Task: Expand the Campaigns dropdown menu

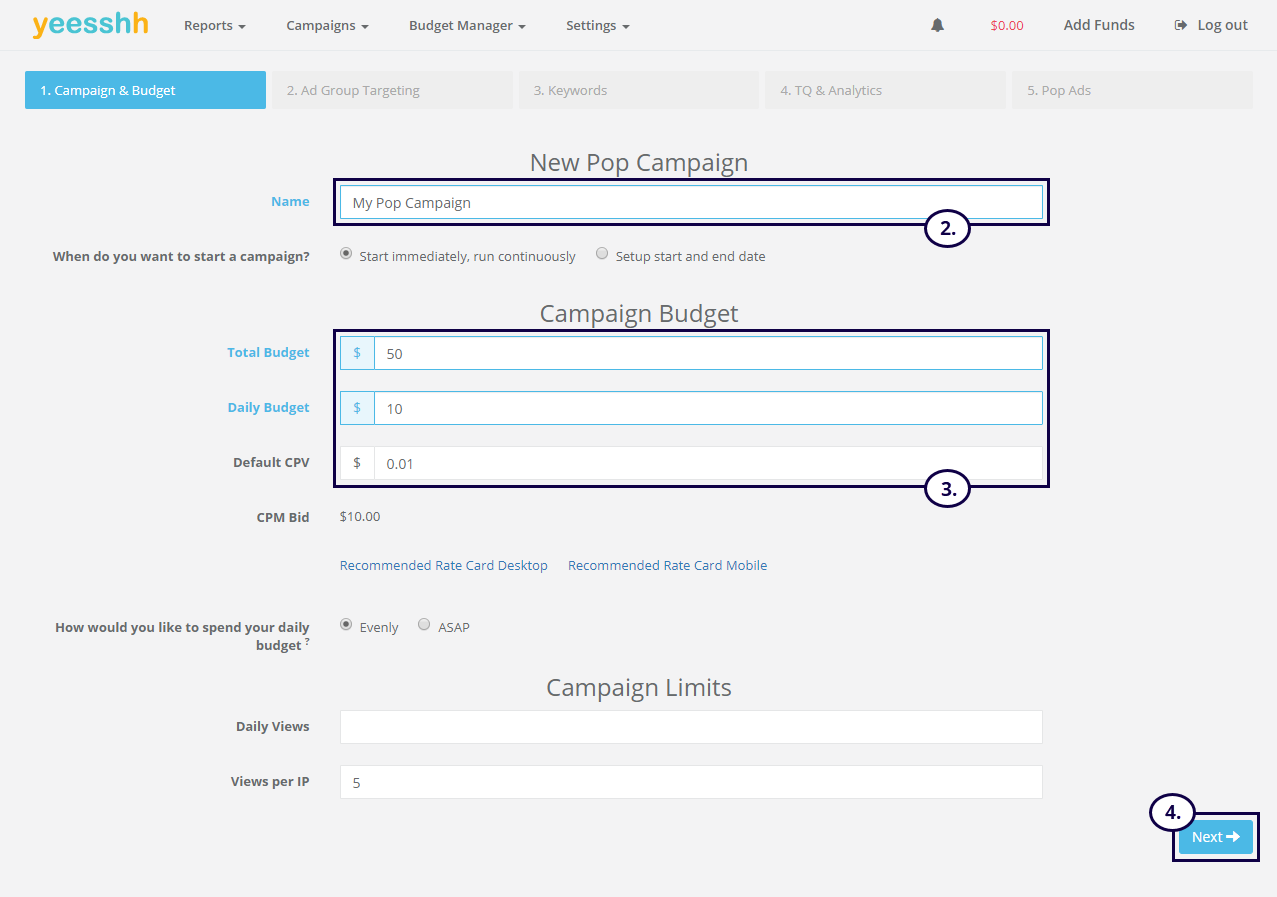Action: point(327,25)
